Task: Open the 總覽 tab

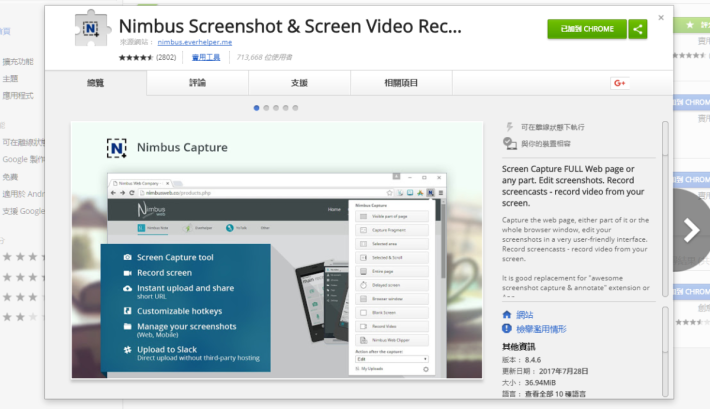Action: (x=96, y=83)
